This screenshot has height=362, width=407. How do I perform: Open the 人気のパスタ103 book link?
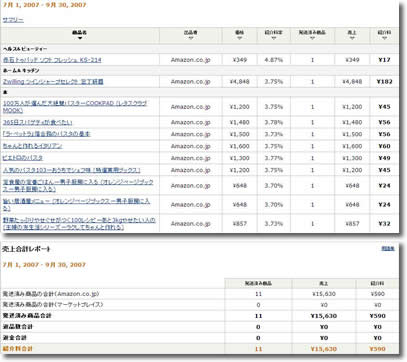coord(71,170)
